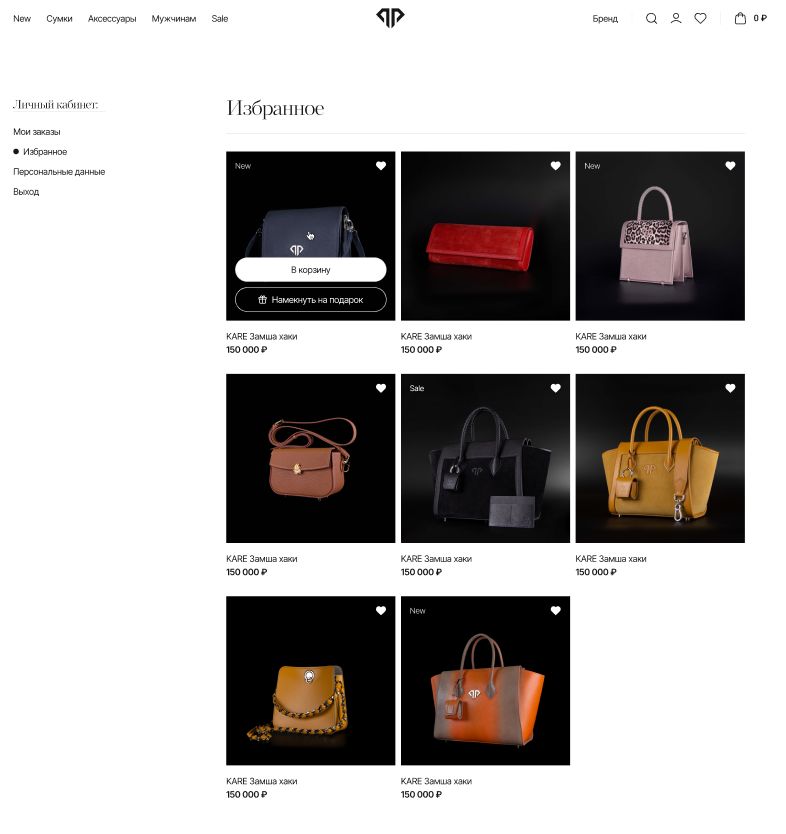Open the user account profile icon

click(x=675, y=19)
